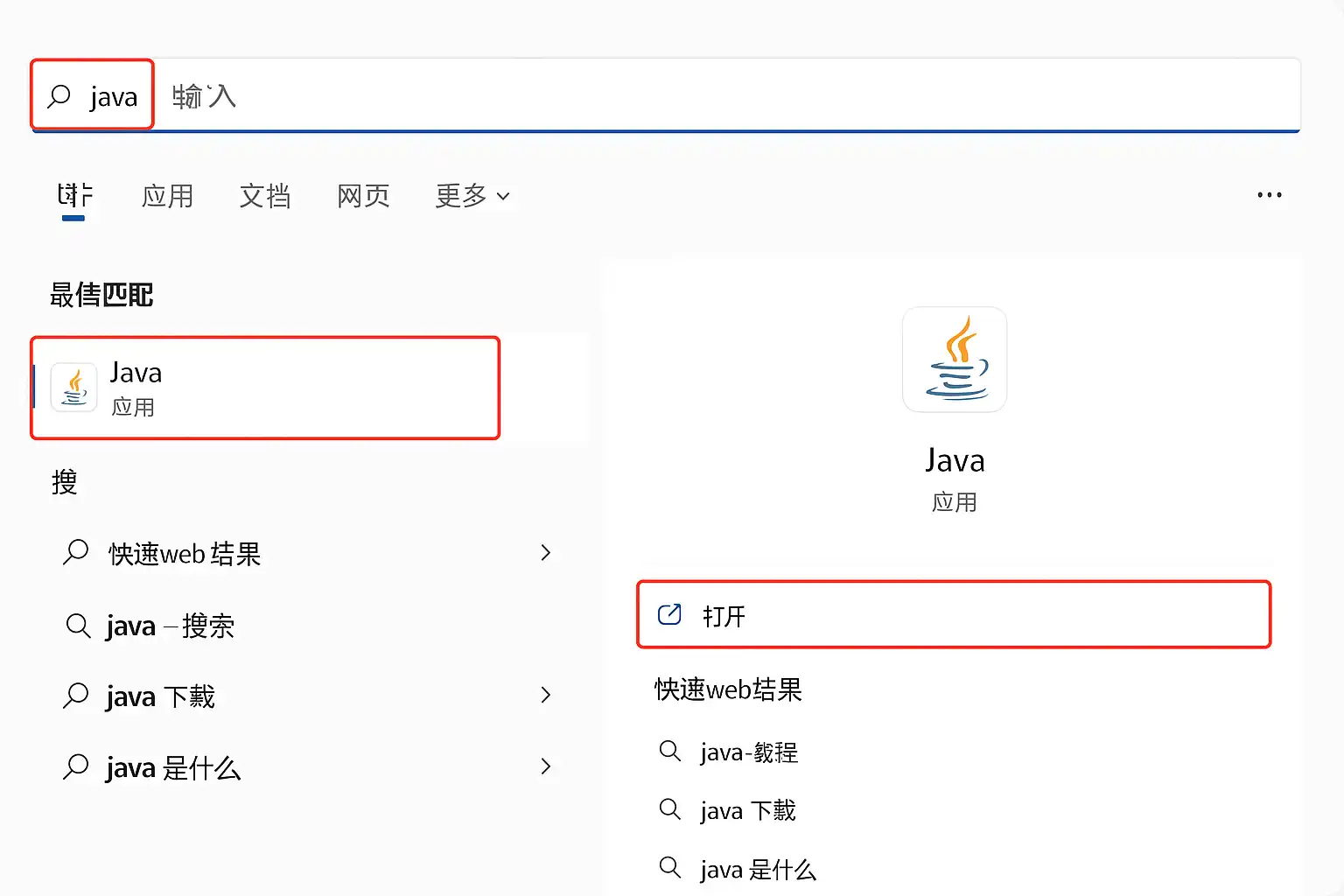Expand the 快速web结果 chevron arrow

pos(545,553)
